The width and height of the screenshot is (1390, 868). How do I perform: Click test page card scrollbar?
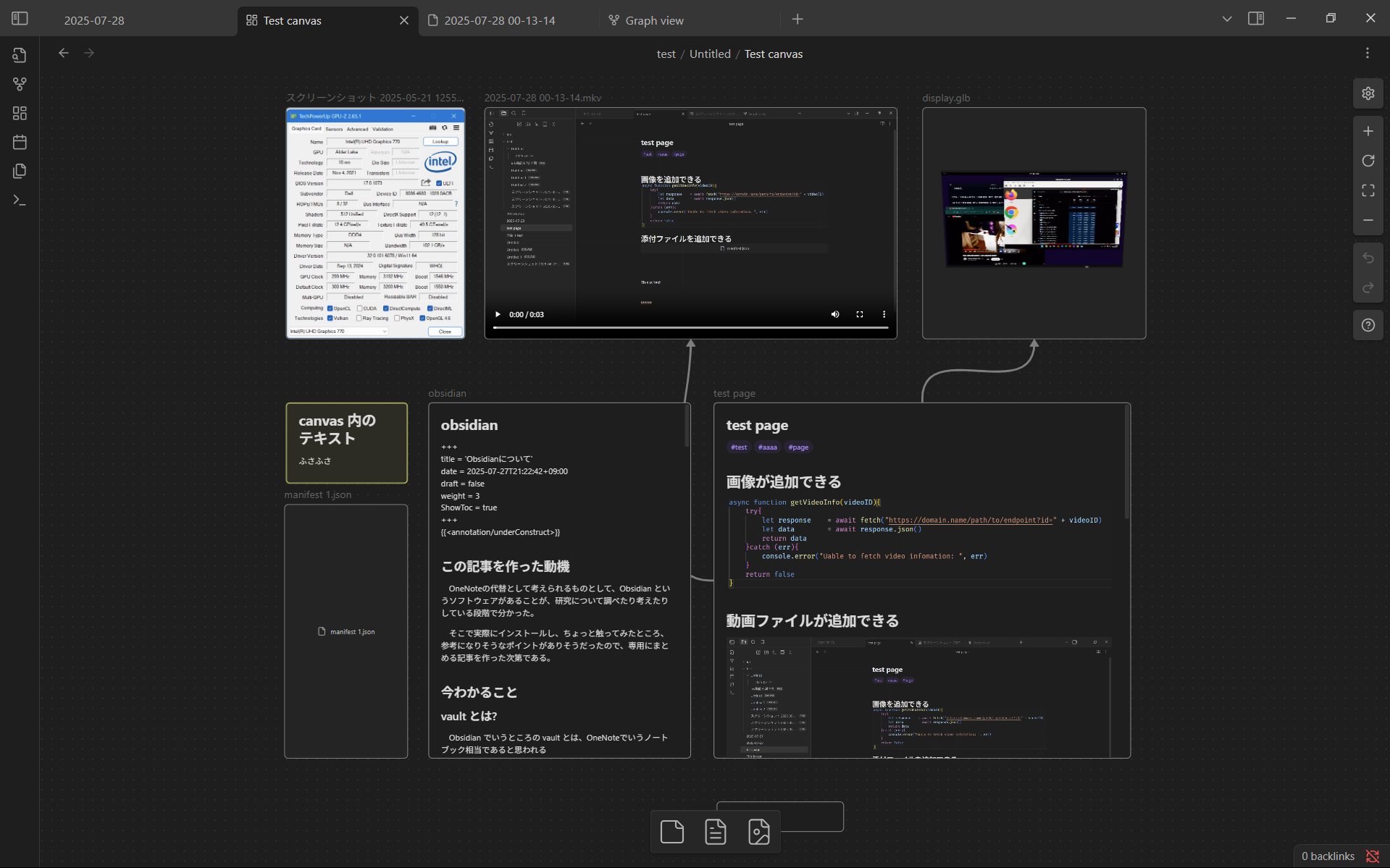pyautogui.click(x=1126, y=462)
